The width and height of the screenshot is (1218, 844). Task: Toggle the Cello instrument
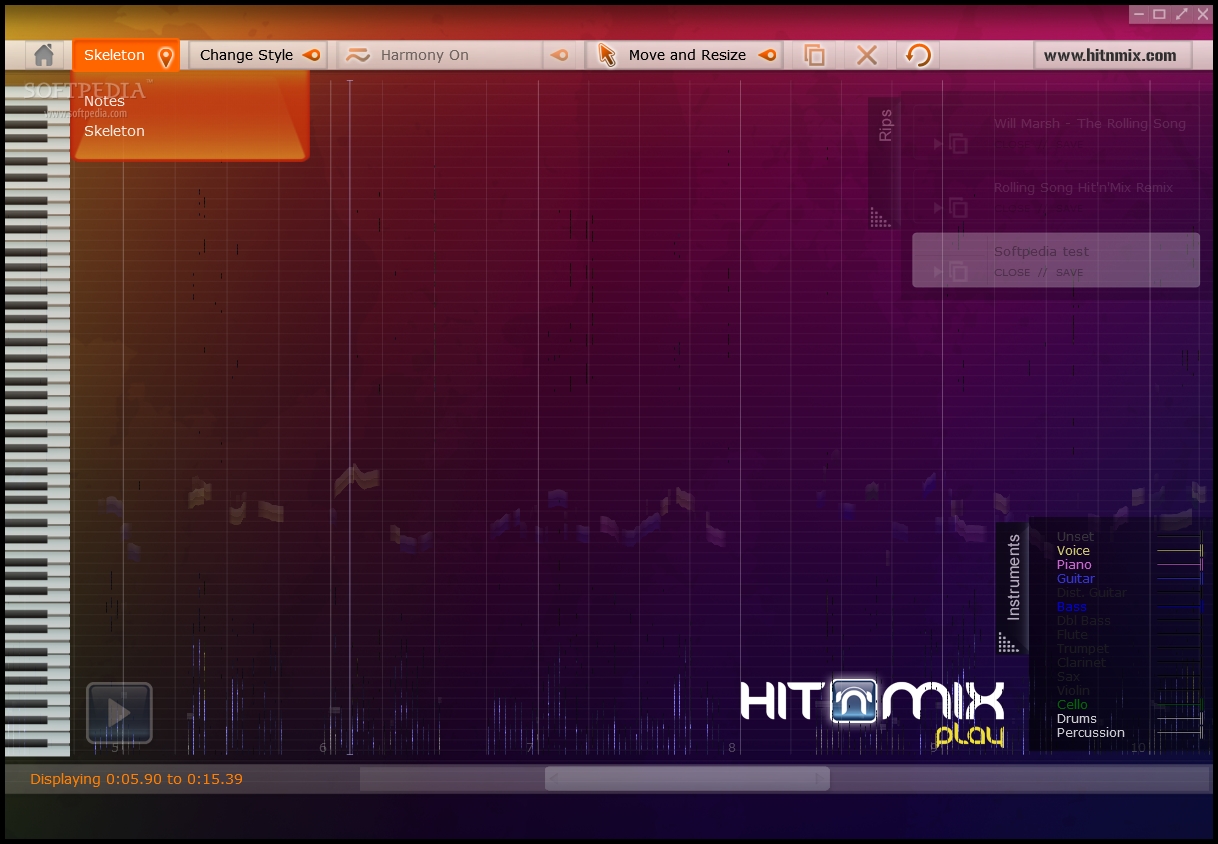pyautogui.click(x=1072, y=705)
